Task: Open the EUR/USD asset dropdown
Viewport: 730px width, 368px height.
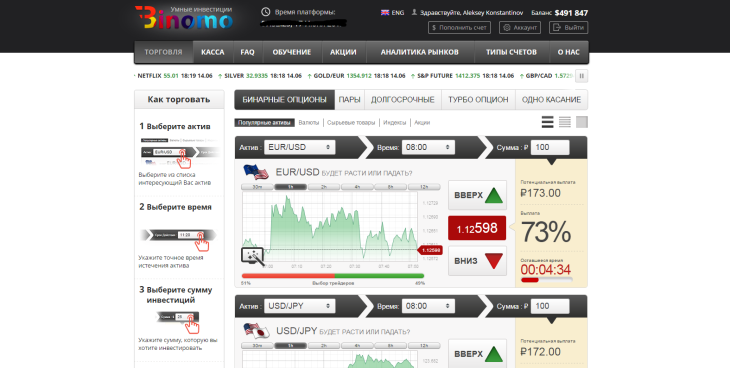Action: [x=299, y=147]
